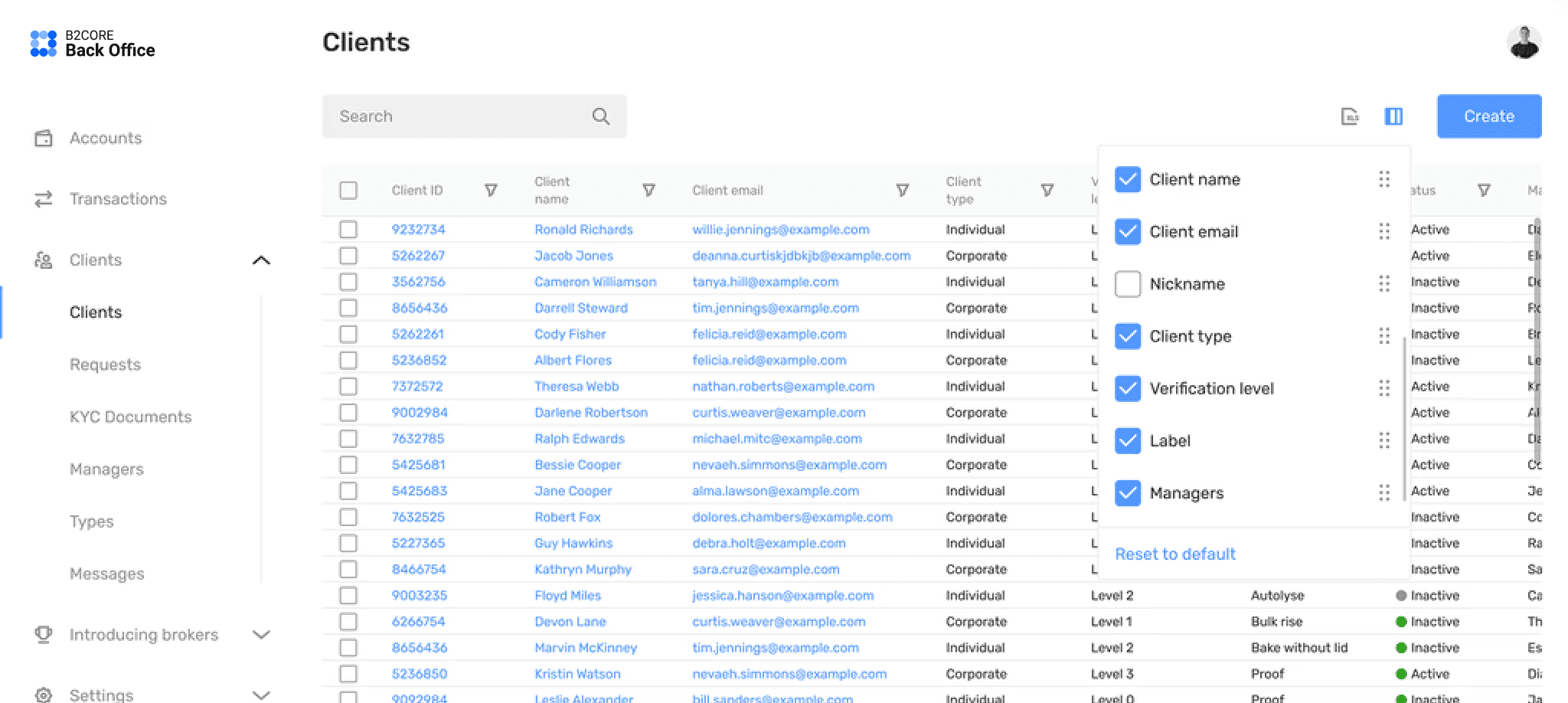Screen dimensions: 1568x703
Task: Enable the Nickname column checkbox
Action: coord(1127,283)
